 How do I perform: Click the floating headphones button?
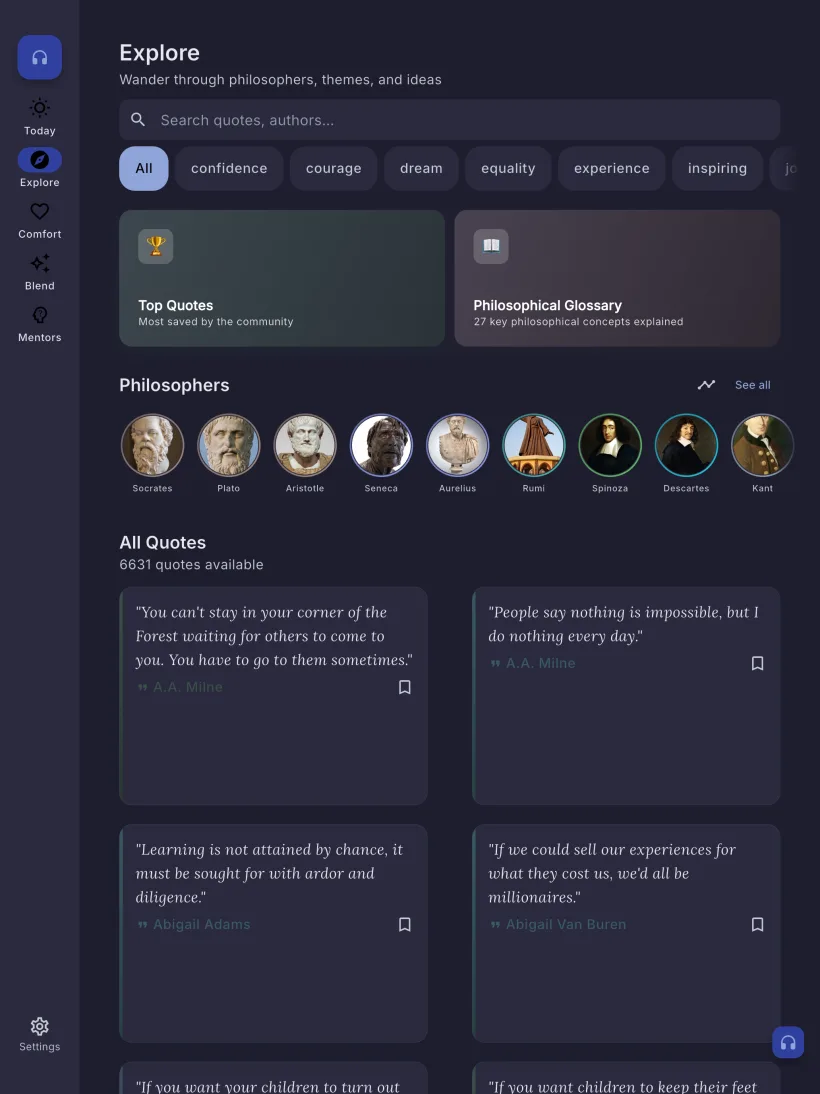(788, 1042)
